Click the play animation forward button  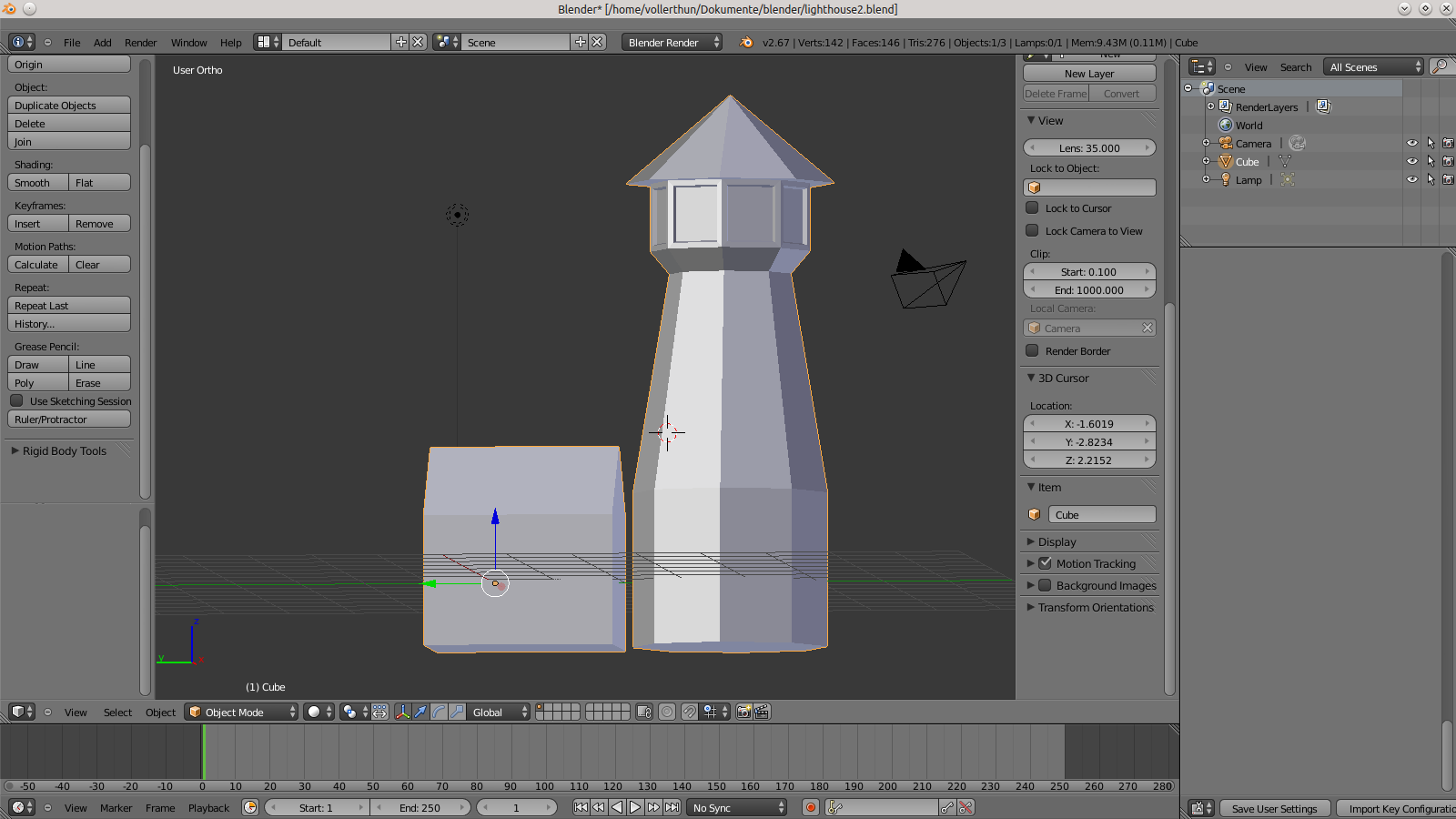click(x=635, y=807)
